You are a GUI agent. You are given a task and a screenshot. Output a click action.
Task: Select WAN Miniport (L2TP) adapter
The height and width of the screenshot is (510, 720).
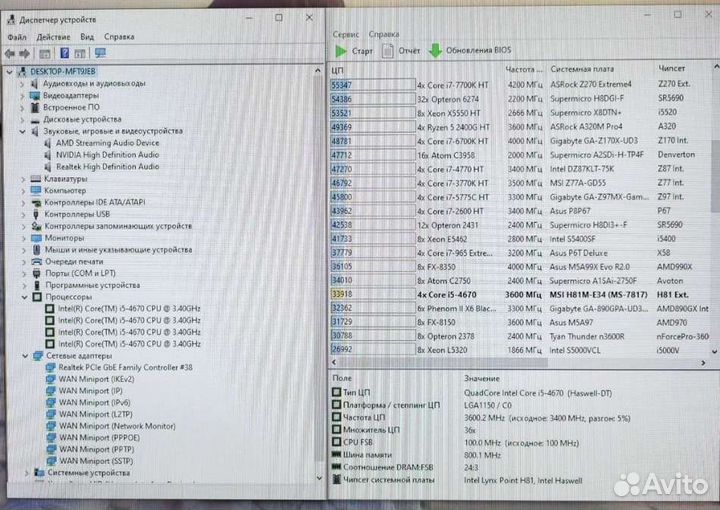click(96, 414)
